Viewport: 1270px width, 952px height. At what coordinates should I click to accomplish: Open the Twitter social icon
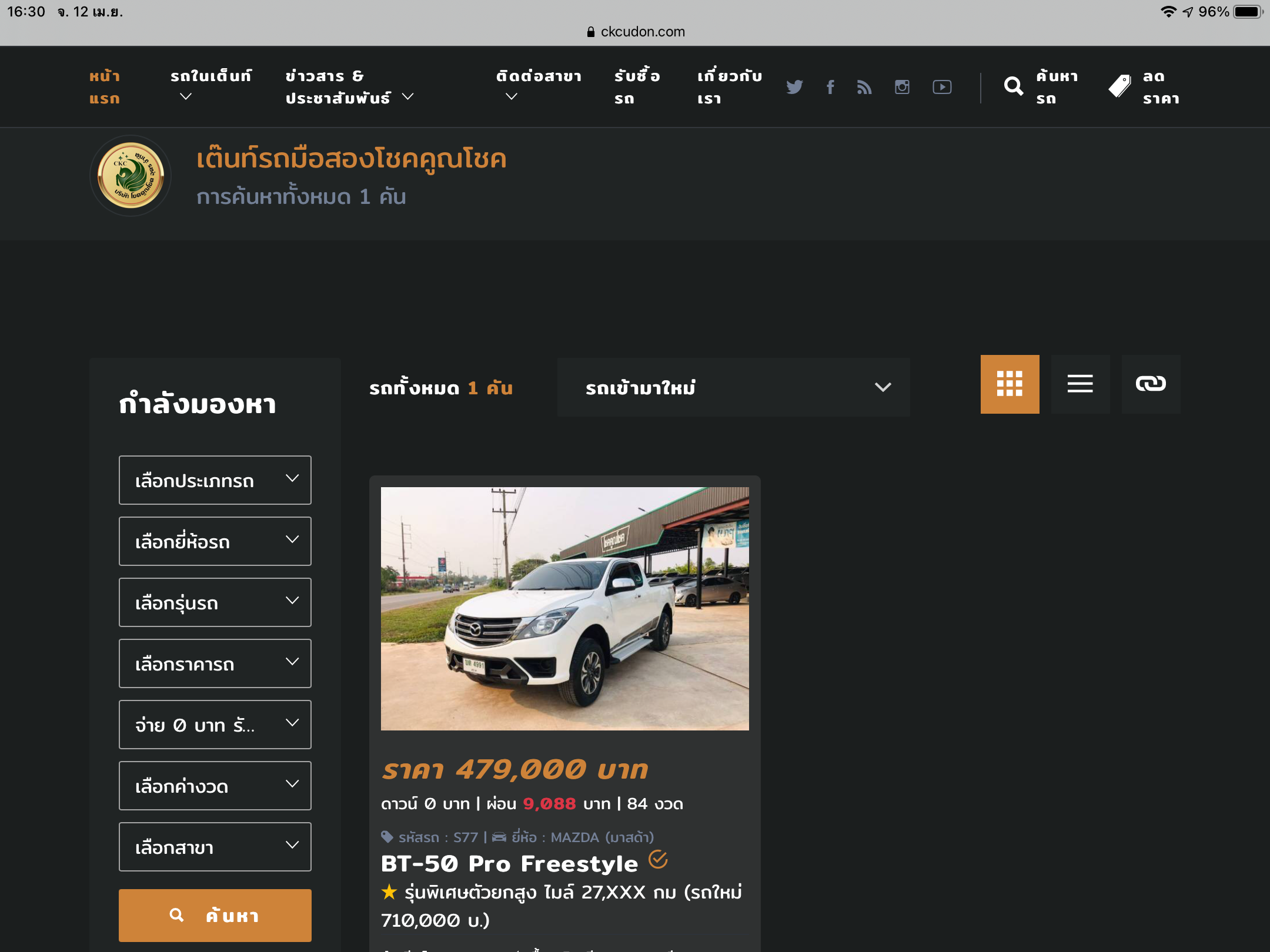click(794, 87)
